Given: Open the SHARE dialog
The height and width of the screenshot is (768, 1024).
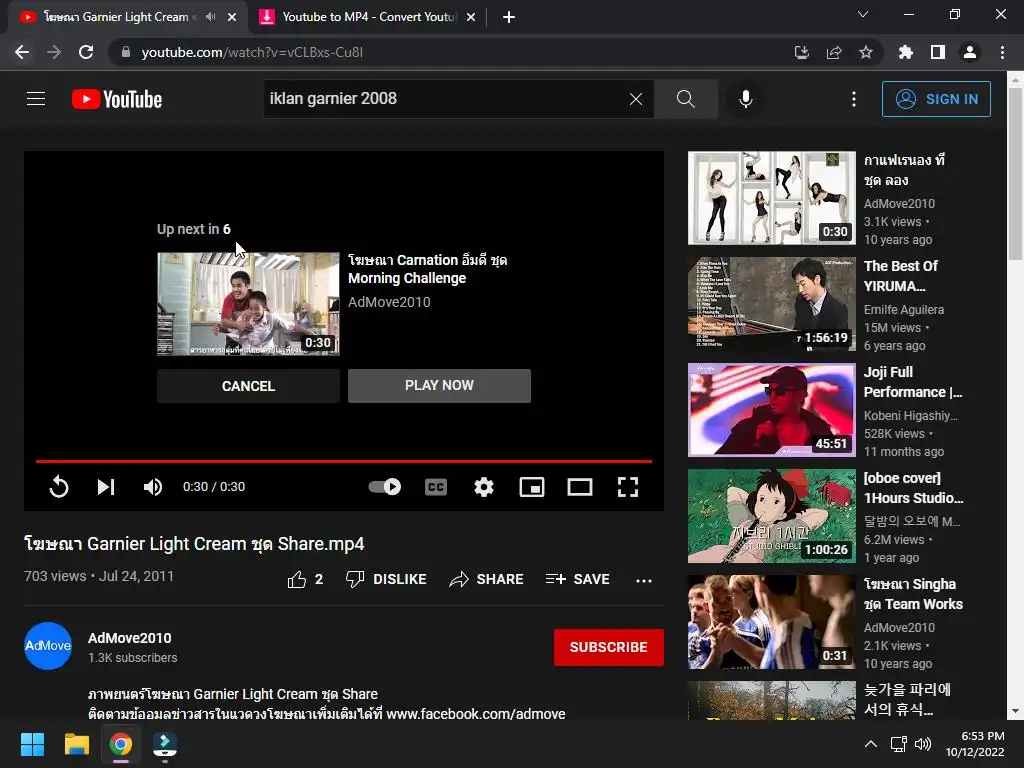Looking at the screenshot, I should tap(487, 579).
